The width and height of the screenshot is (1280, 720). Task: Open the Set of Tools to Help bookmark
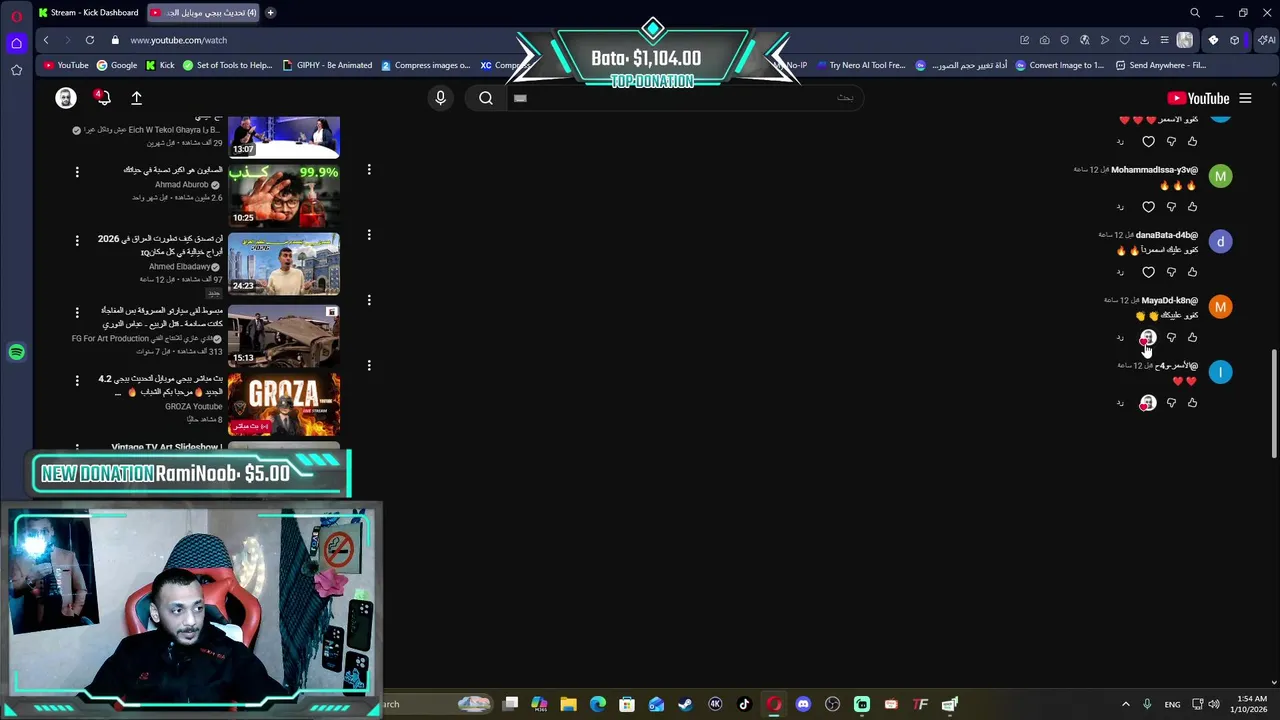click(x=226, y=65)
